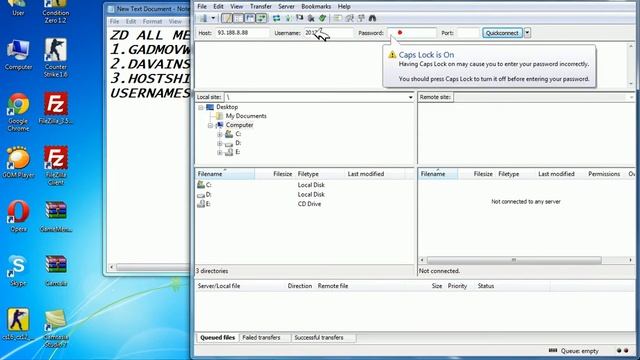Click the Username input field

328,33
